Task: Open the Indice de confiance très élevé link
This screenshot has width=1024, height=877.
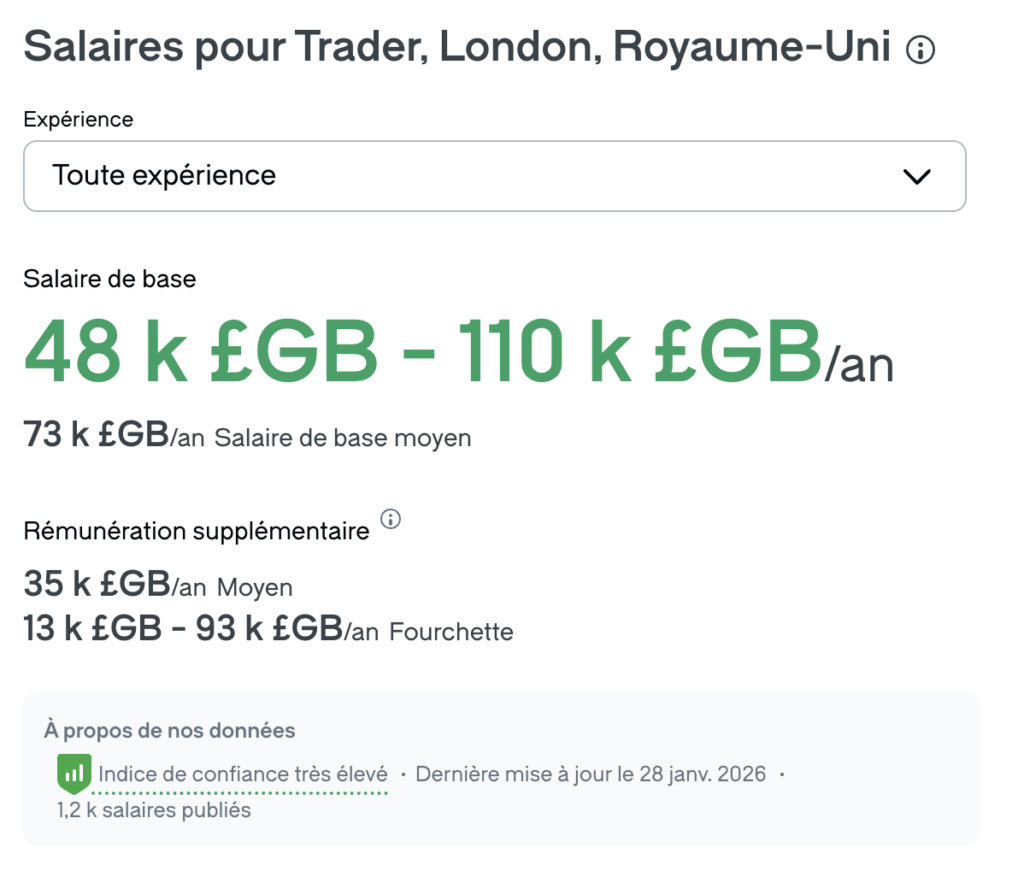Action: 243,774
